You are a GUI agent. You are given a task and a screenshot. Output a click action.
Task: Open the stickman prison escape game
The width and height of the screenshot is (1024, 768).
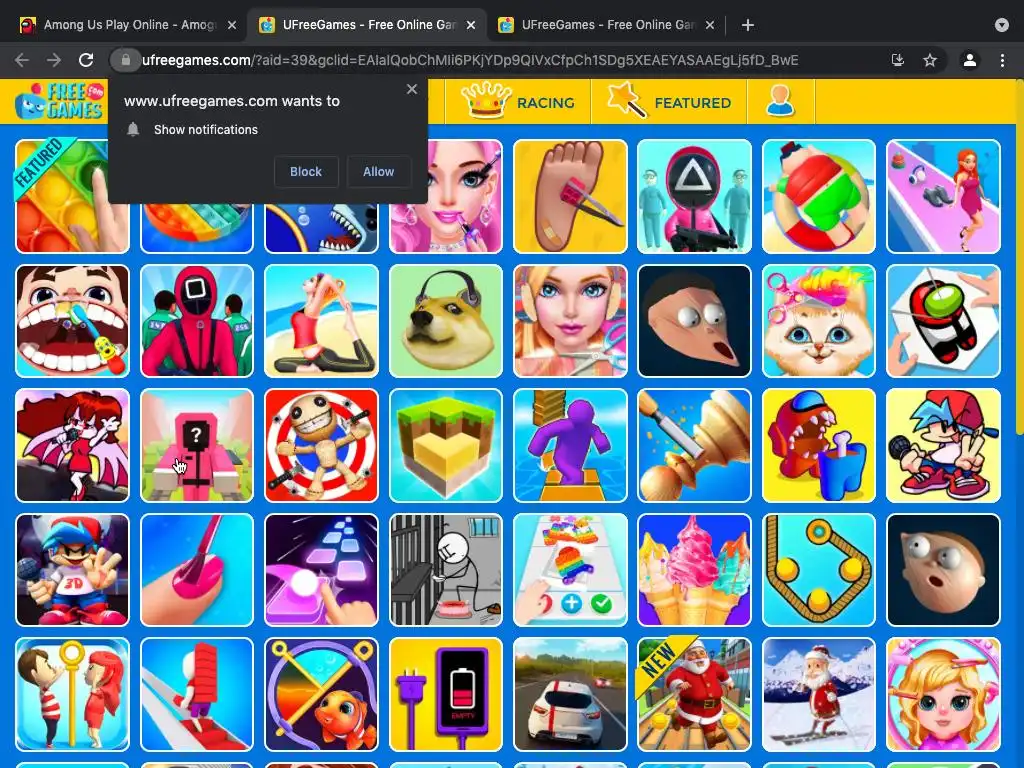tap(446, 570)
